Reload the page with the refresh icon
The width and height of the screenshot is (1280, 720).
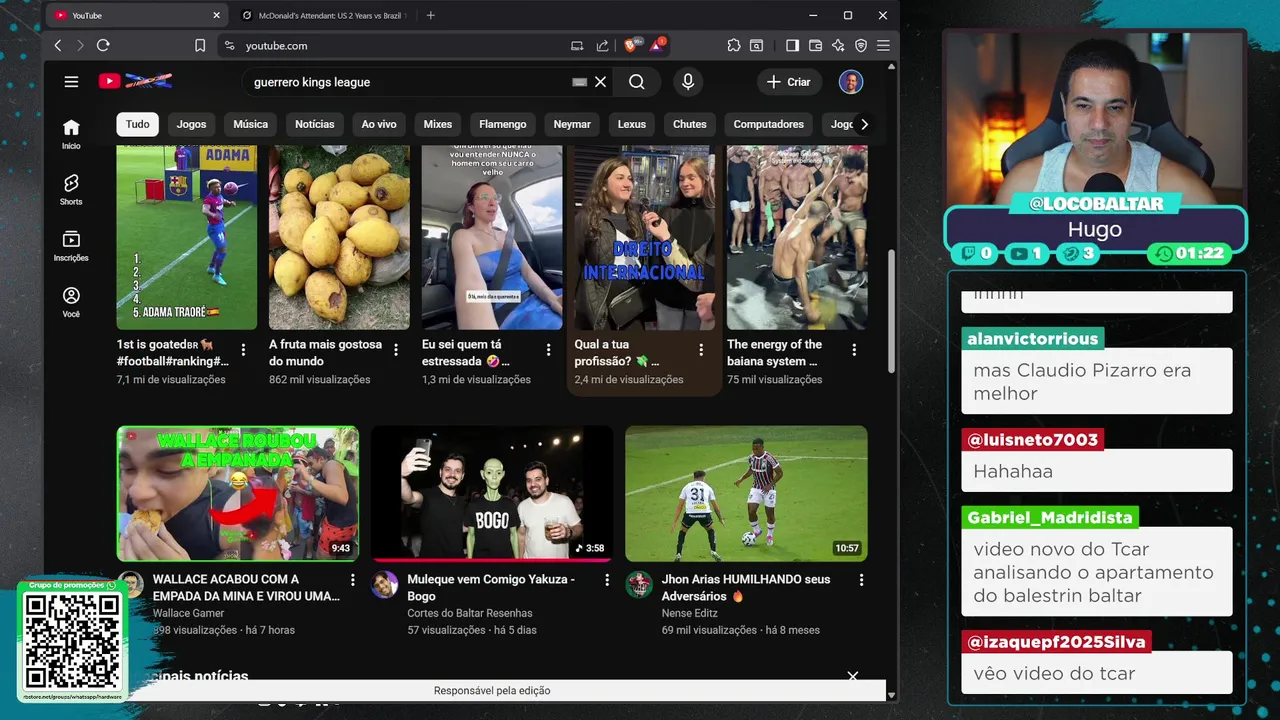pos(103,45)
